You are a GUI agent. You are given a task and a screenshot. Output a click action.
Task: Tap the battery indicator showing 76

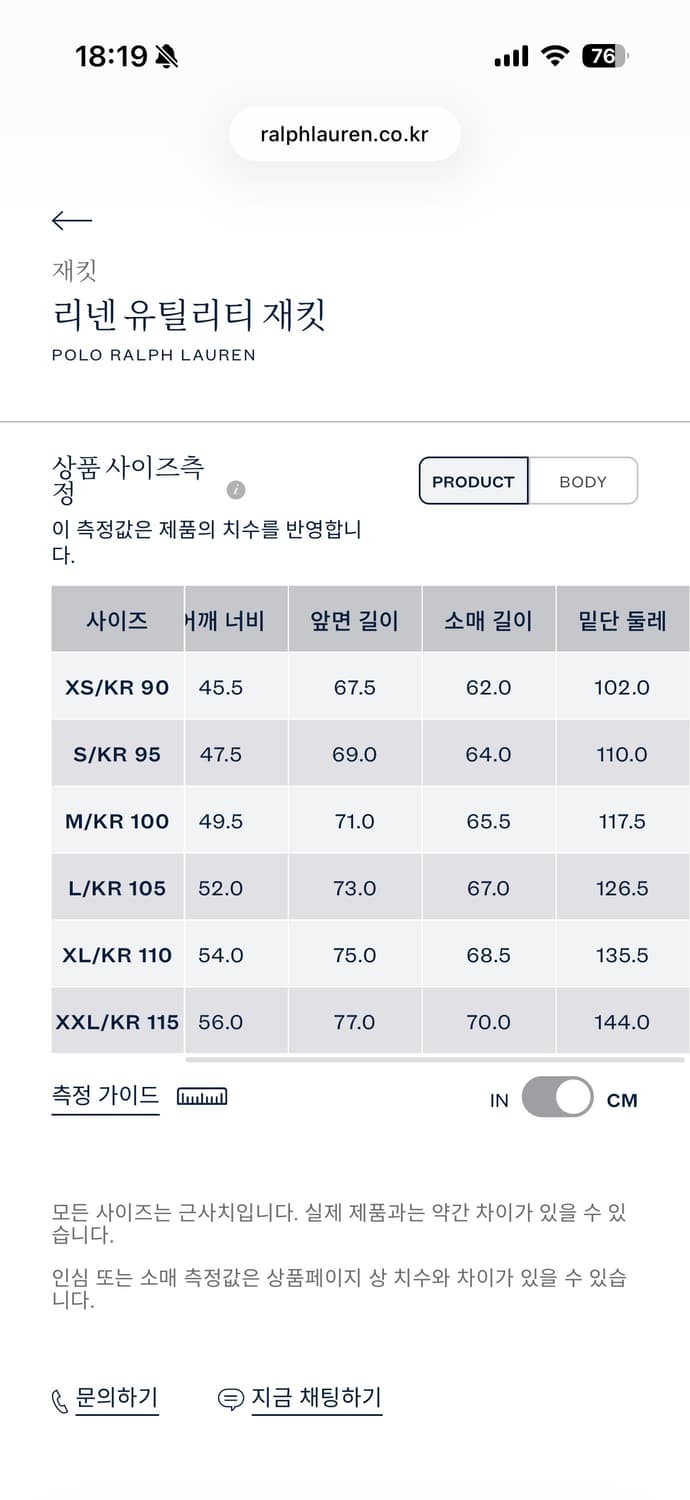tap(601, 56)
